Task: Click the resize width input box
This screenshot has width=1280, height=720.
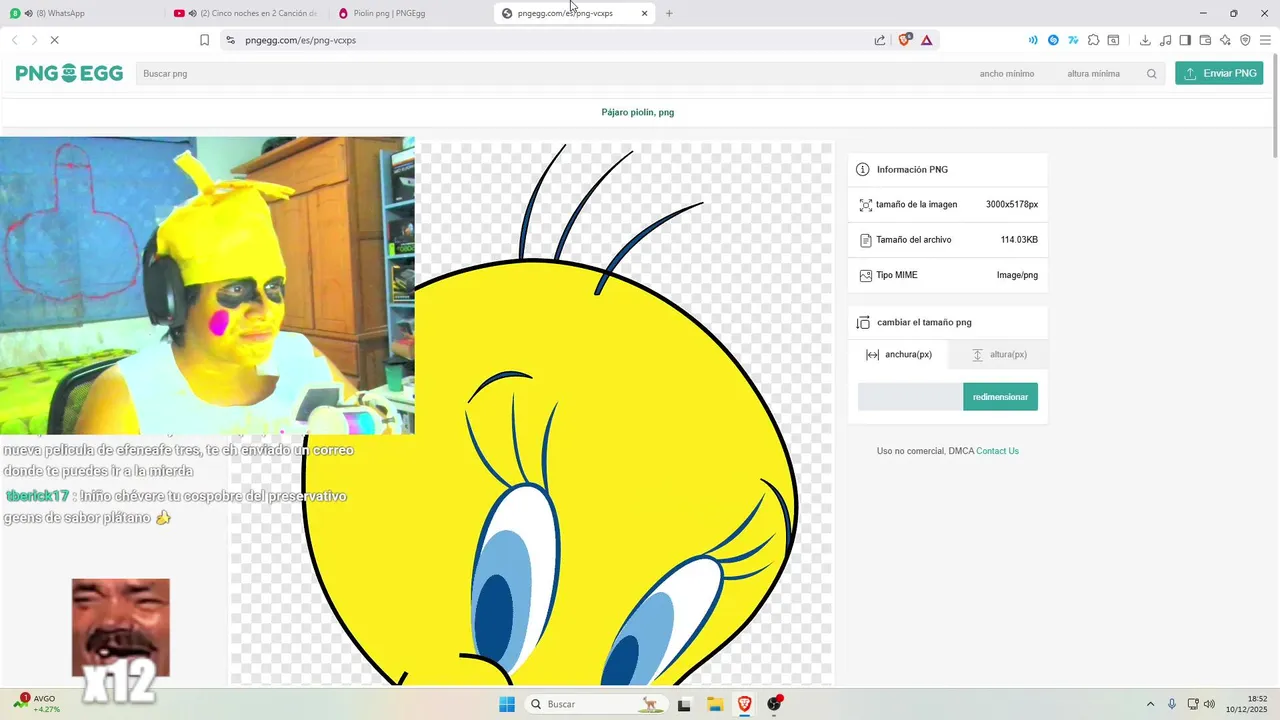Action: click(x=910, y=397)
